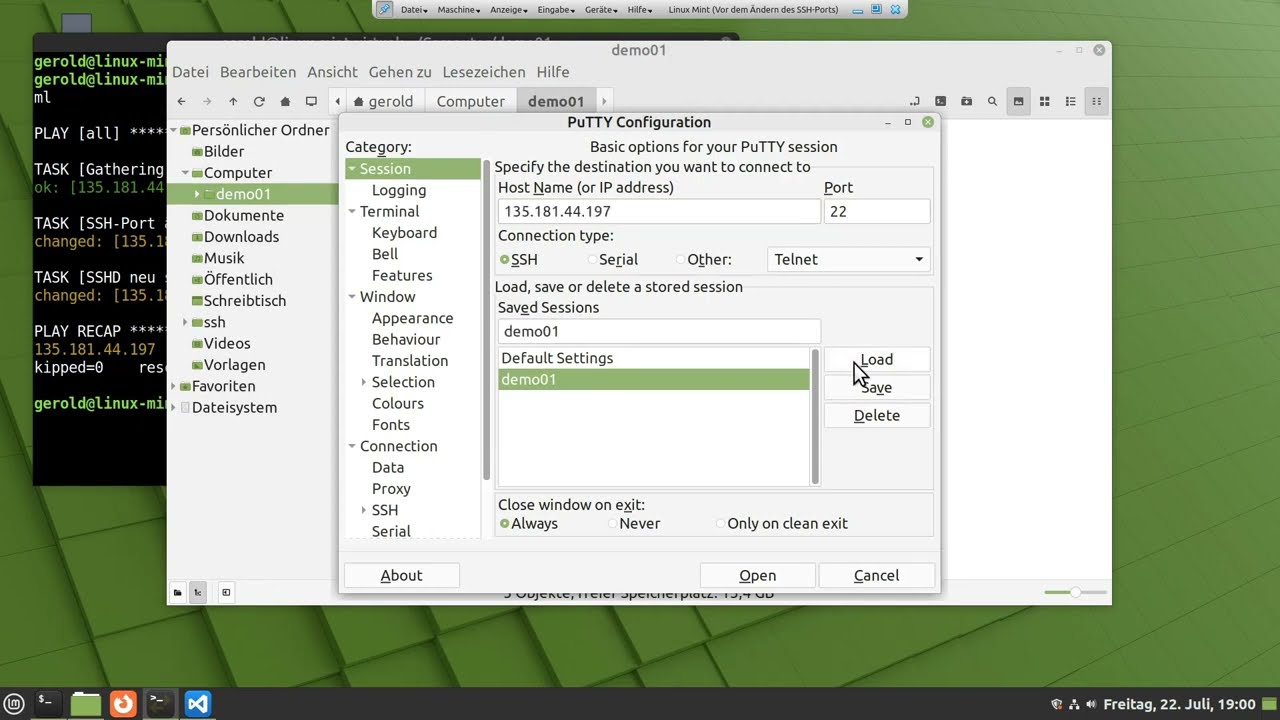Open the home folder toolbar icon

285,101
